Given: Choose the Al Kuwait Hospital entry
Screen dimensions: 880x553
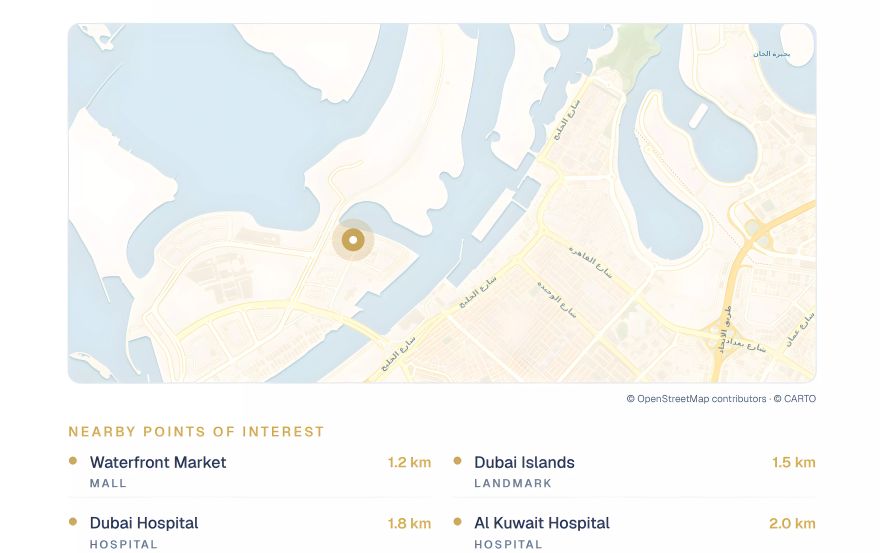Looking at the screenshot, I should pos(634,532).
